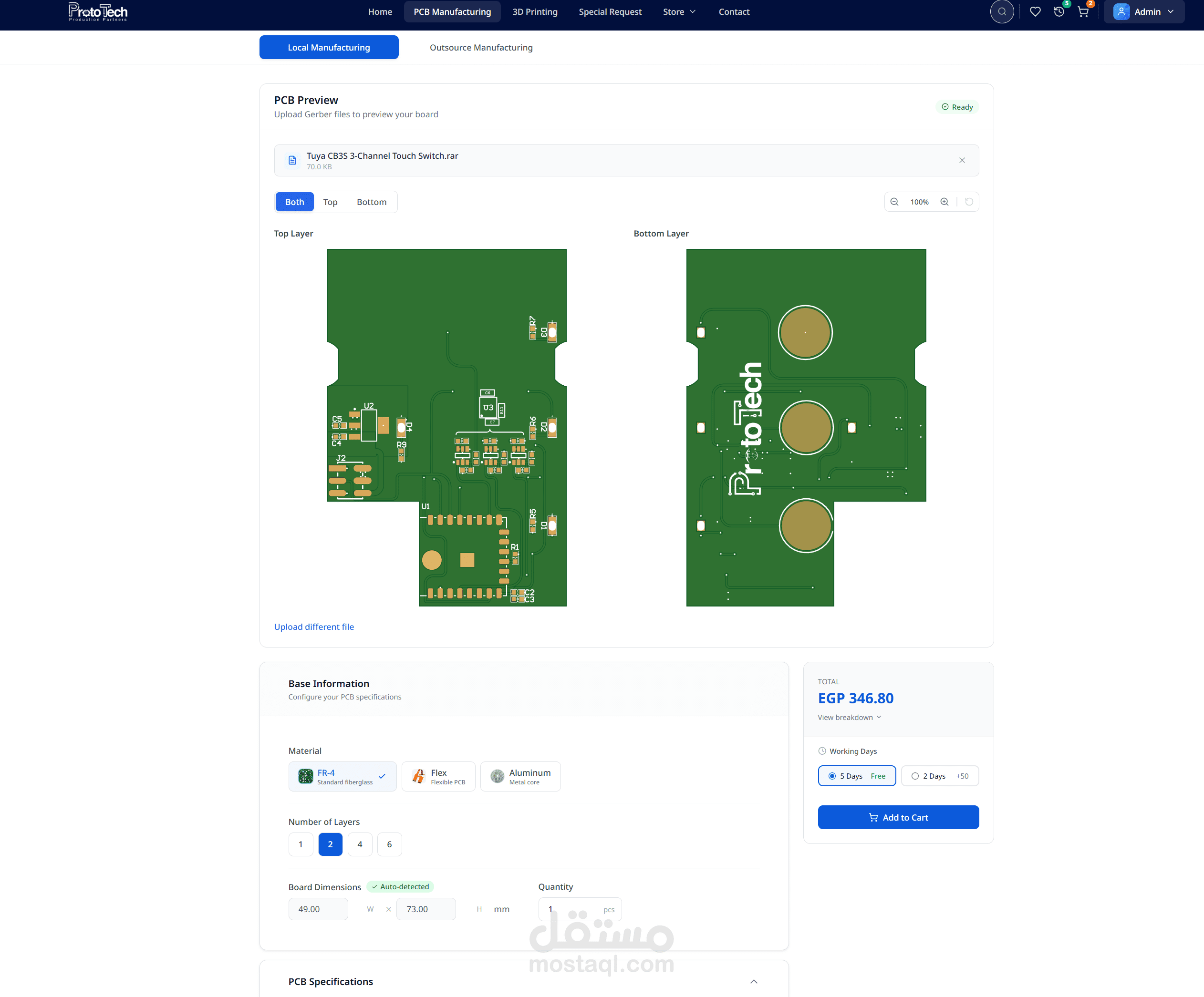Click the search icon in header
This screenshot has width=1204, height=997.
point(1002,11)
